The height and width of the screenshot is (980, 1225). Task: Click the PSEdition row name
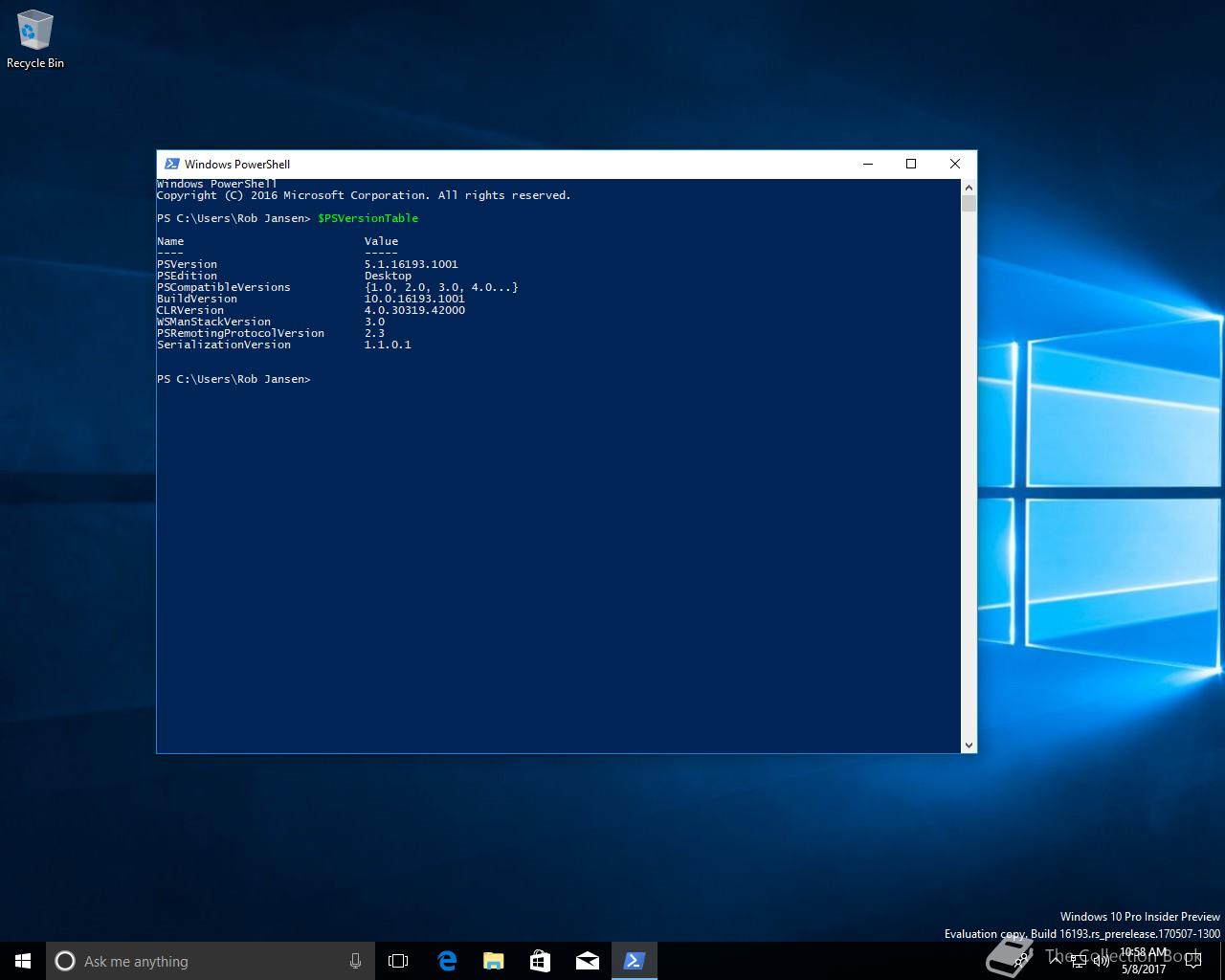(187, 276)
